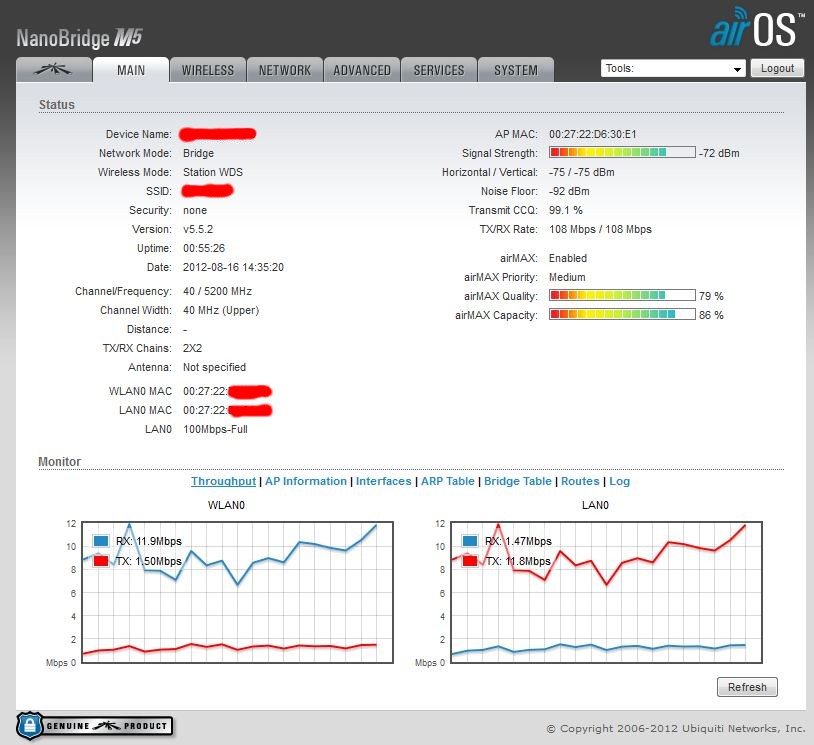814x745 pixels.
Task: Switch to the ADVANCED tab
Action: click(x=362, y=70)
